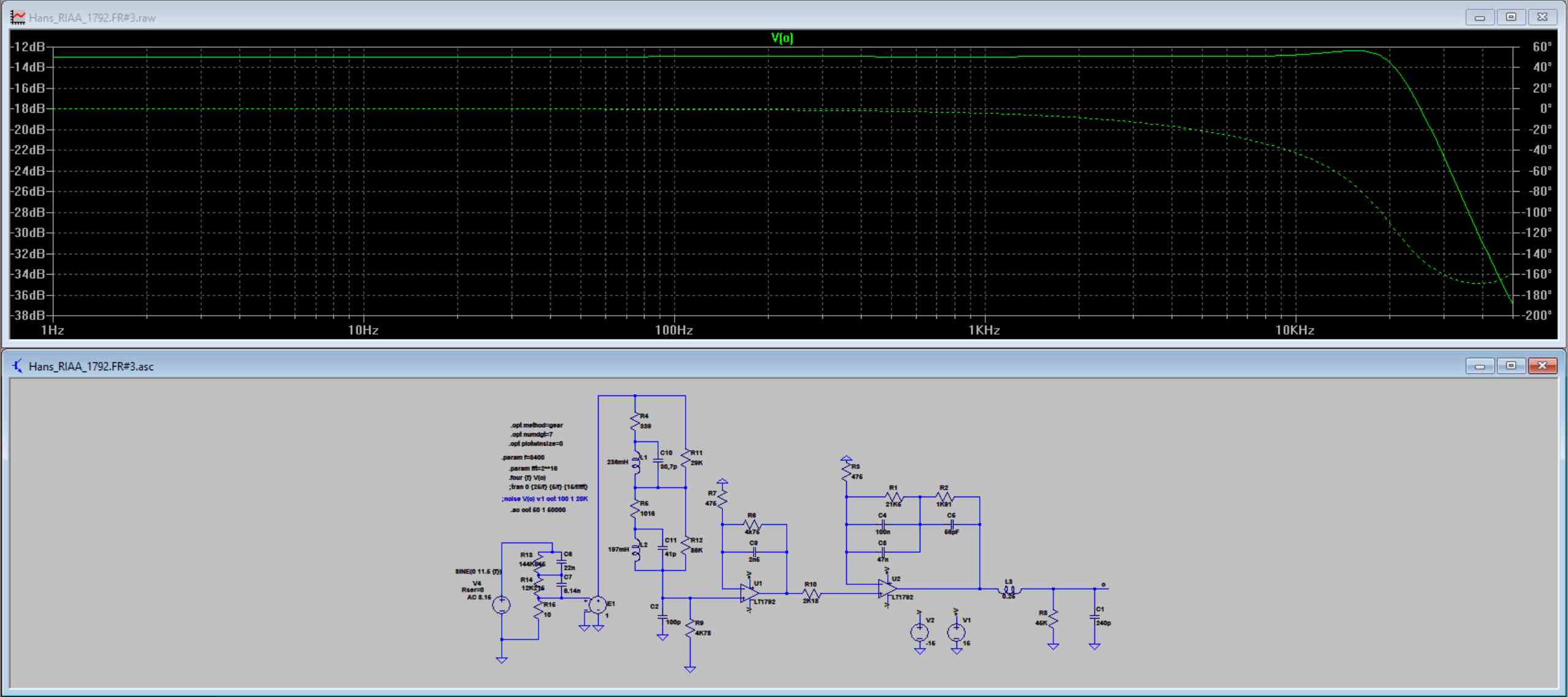
Task: Click the .four {f} V(o) directive
Action: coord(527,478)
